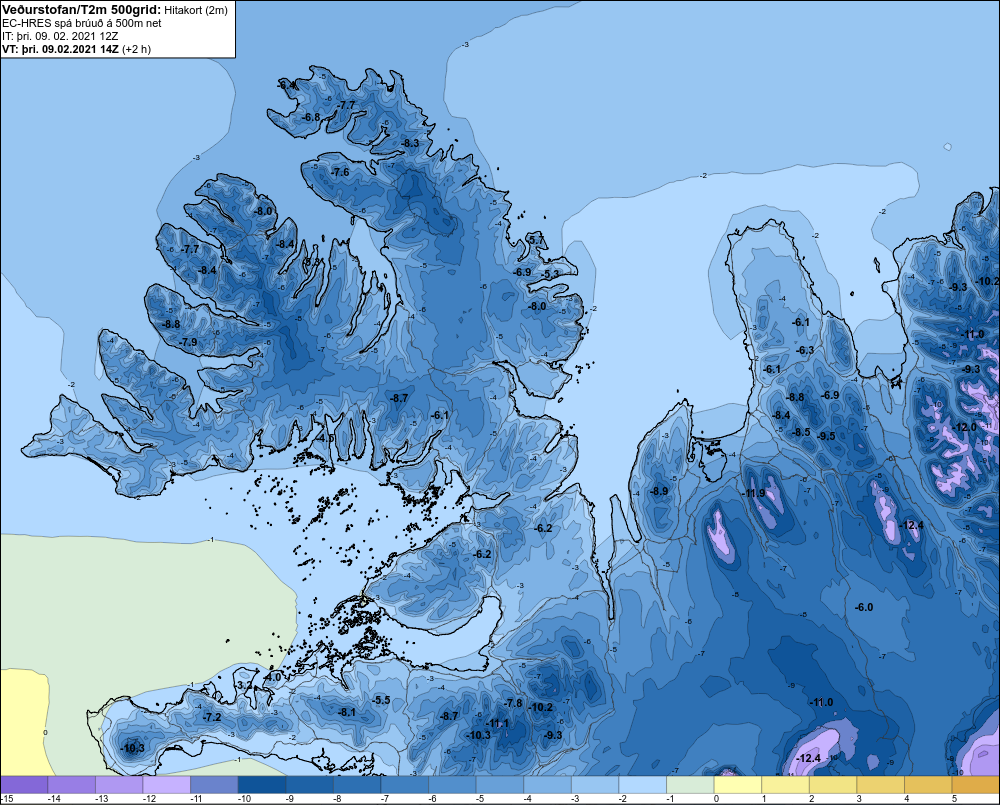Select the -10 value on the legend scale
This screenshot has width=1000, height=805.
244,799
